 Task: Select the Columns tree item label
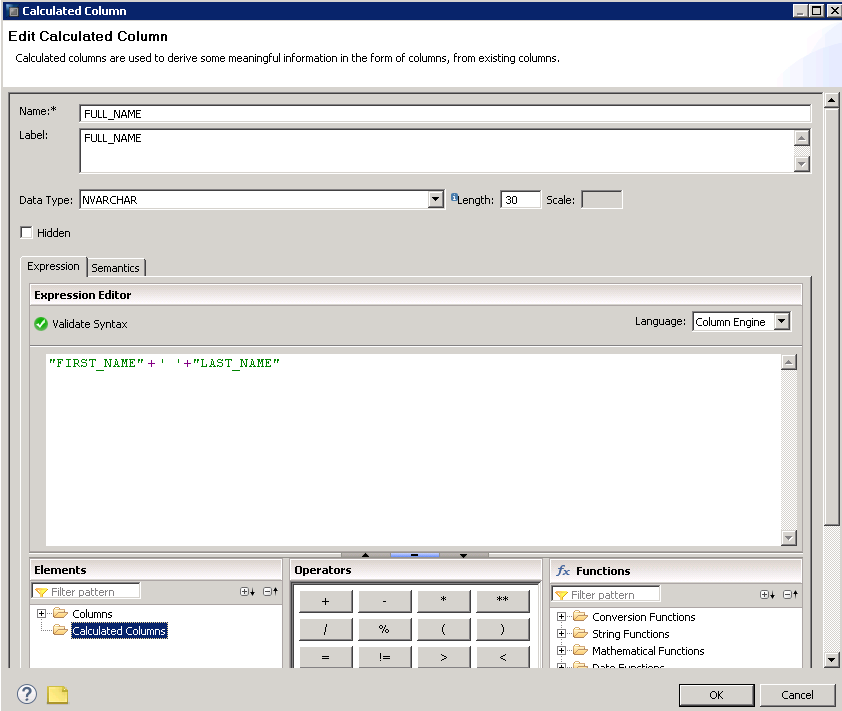(x=92, y=613)
